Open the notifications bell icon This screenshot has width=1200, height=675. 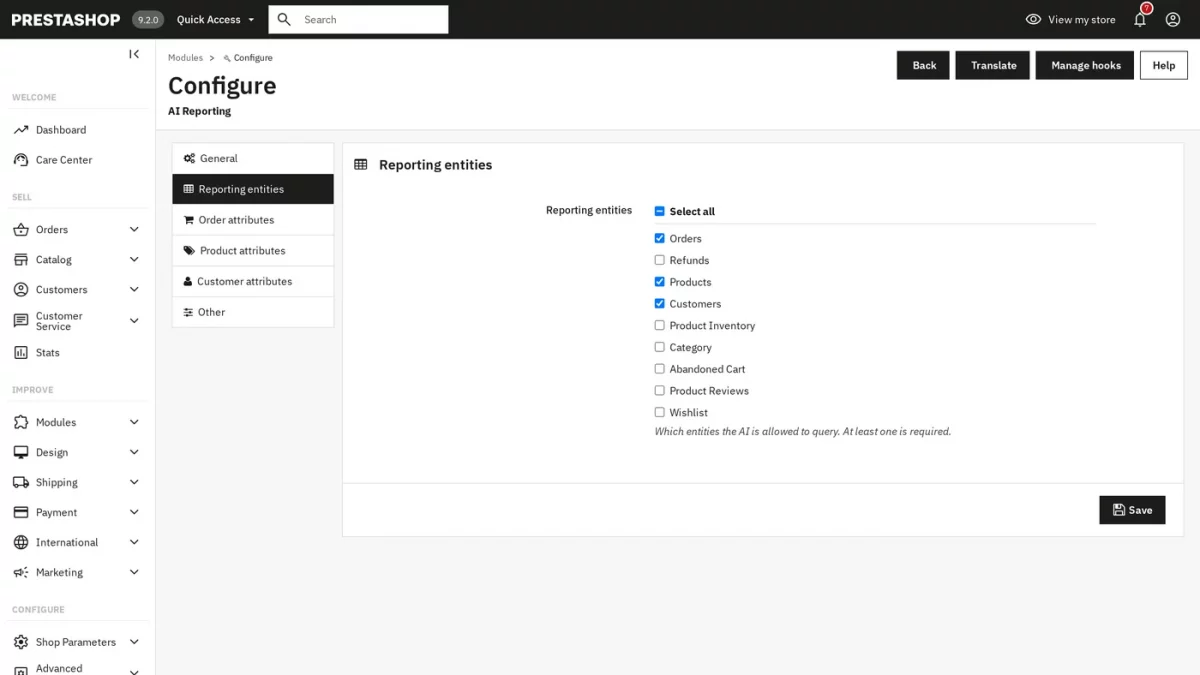point(1140,19)
